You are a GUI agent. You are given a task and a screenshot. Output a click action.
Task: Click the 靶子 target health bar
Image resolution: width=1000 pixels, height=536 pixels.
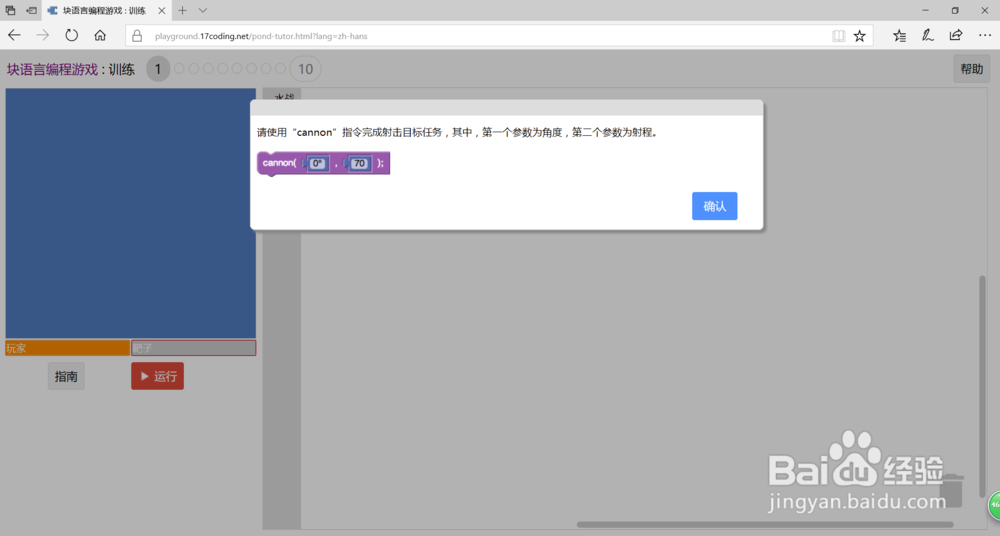tap(193, 348)
